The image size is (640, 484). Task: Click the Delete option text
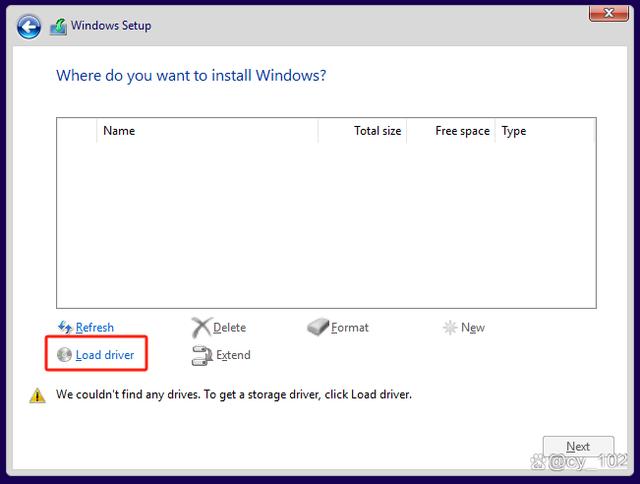pos(229,328)
